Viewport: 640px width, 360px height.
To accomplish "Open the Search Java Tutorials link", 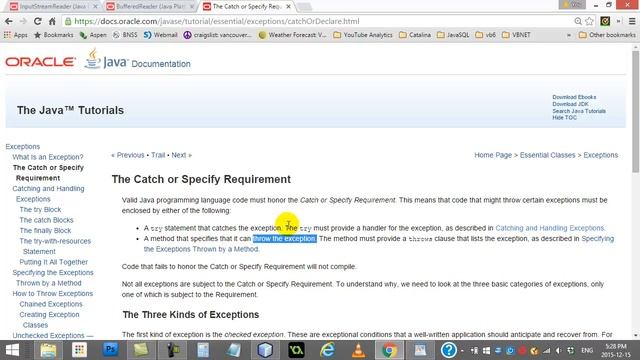I will pyautogui.click(x=579, y=111).
